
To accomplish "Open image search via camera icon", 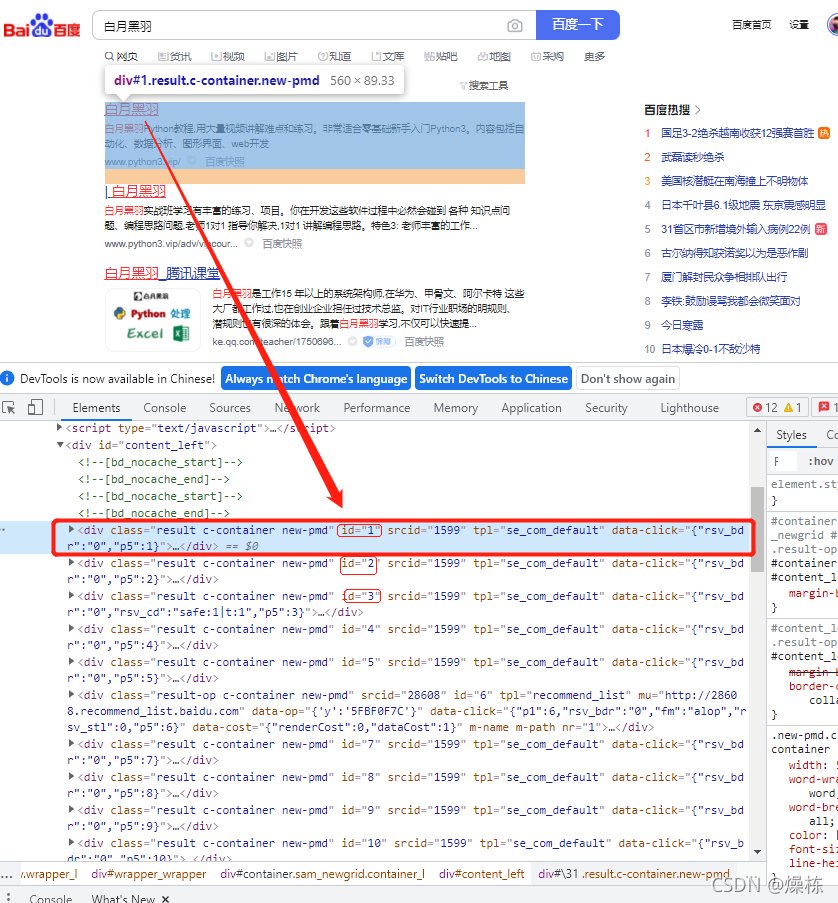I will tap(515, 26).
